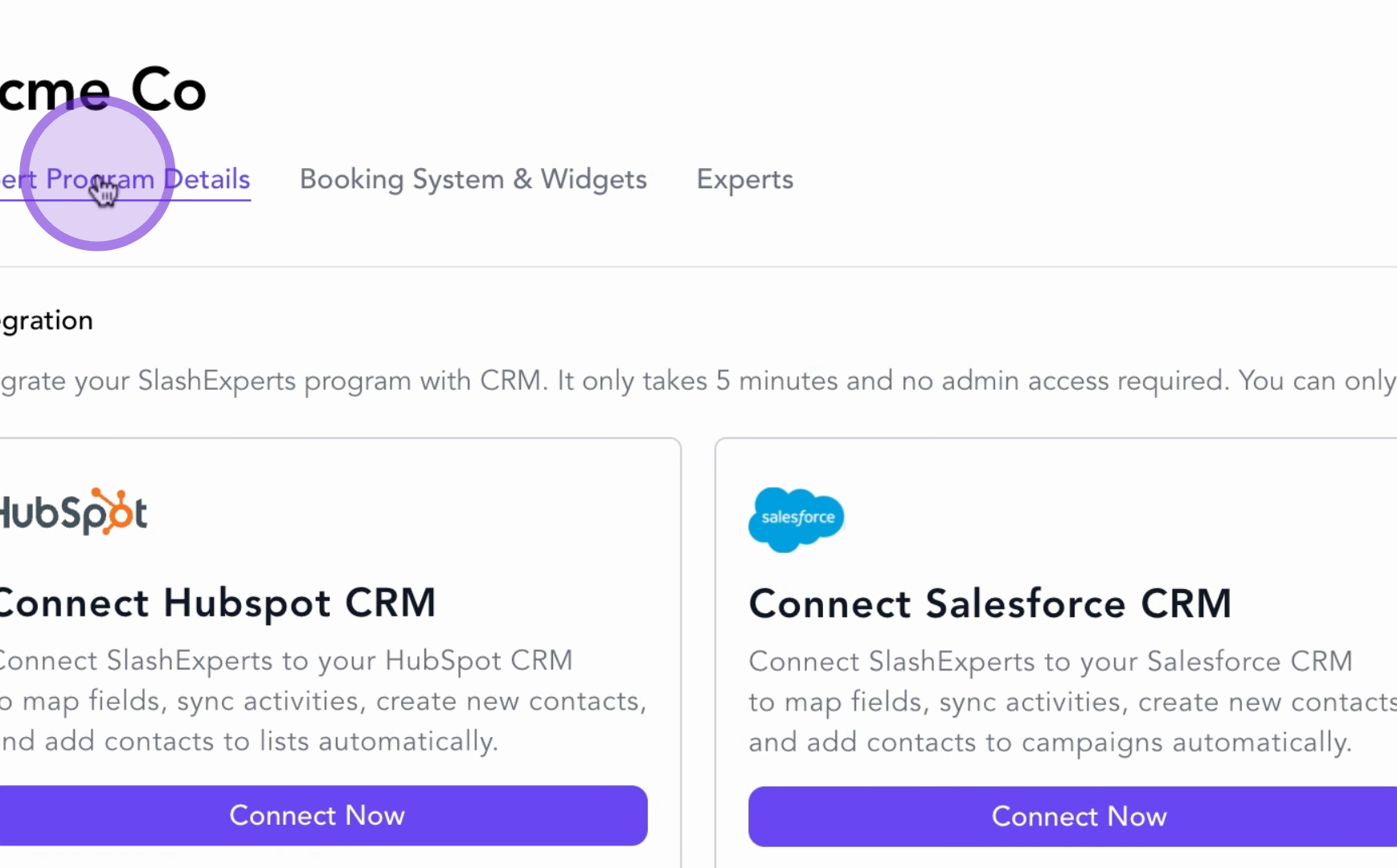Click 'Connect SlashExperts to your Salesforce CRM' text

1050,661
